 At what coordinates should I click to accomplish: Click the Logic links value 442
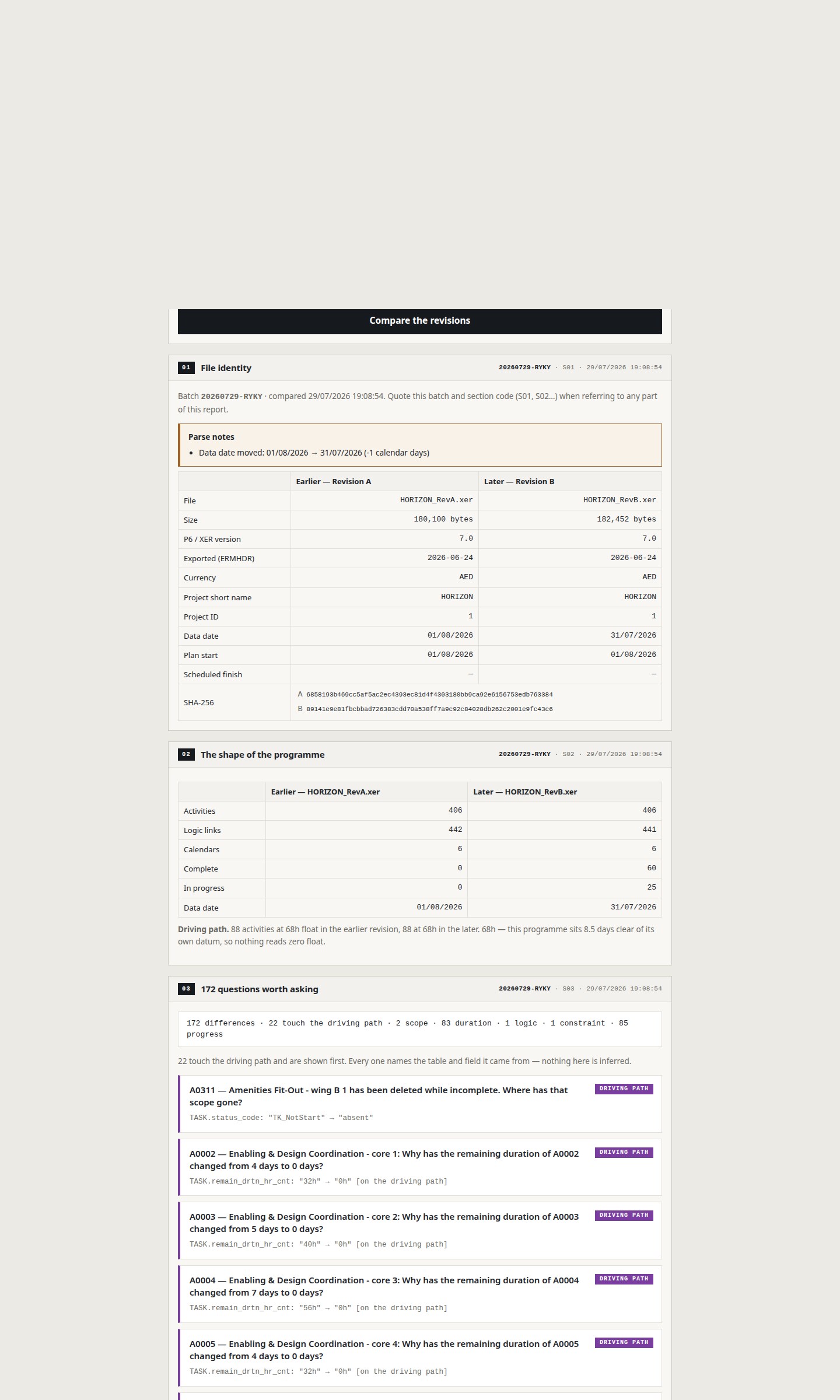[456, 829]
